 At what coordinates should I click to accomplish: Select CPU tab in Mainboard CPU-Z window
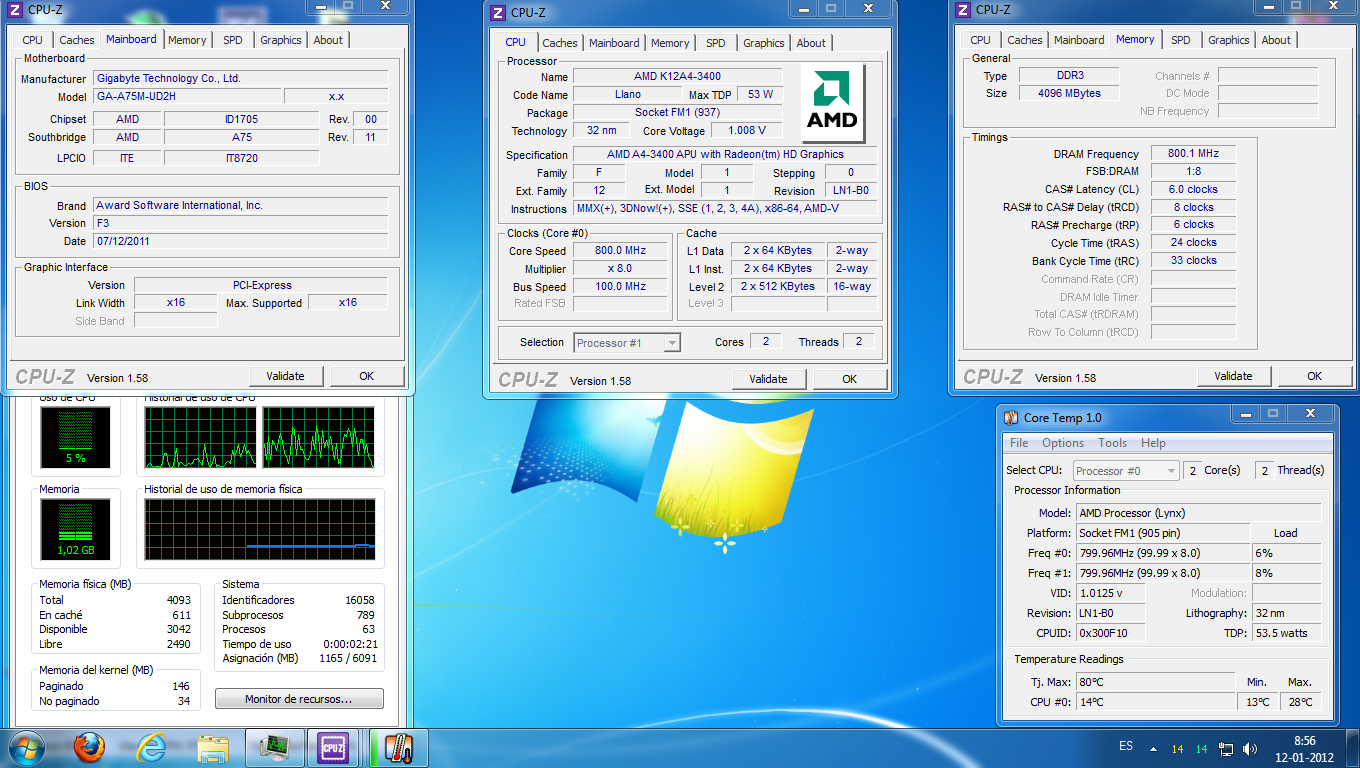pyautogui.click(x=33, y=40)
